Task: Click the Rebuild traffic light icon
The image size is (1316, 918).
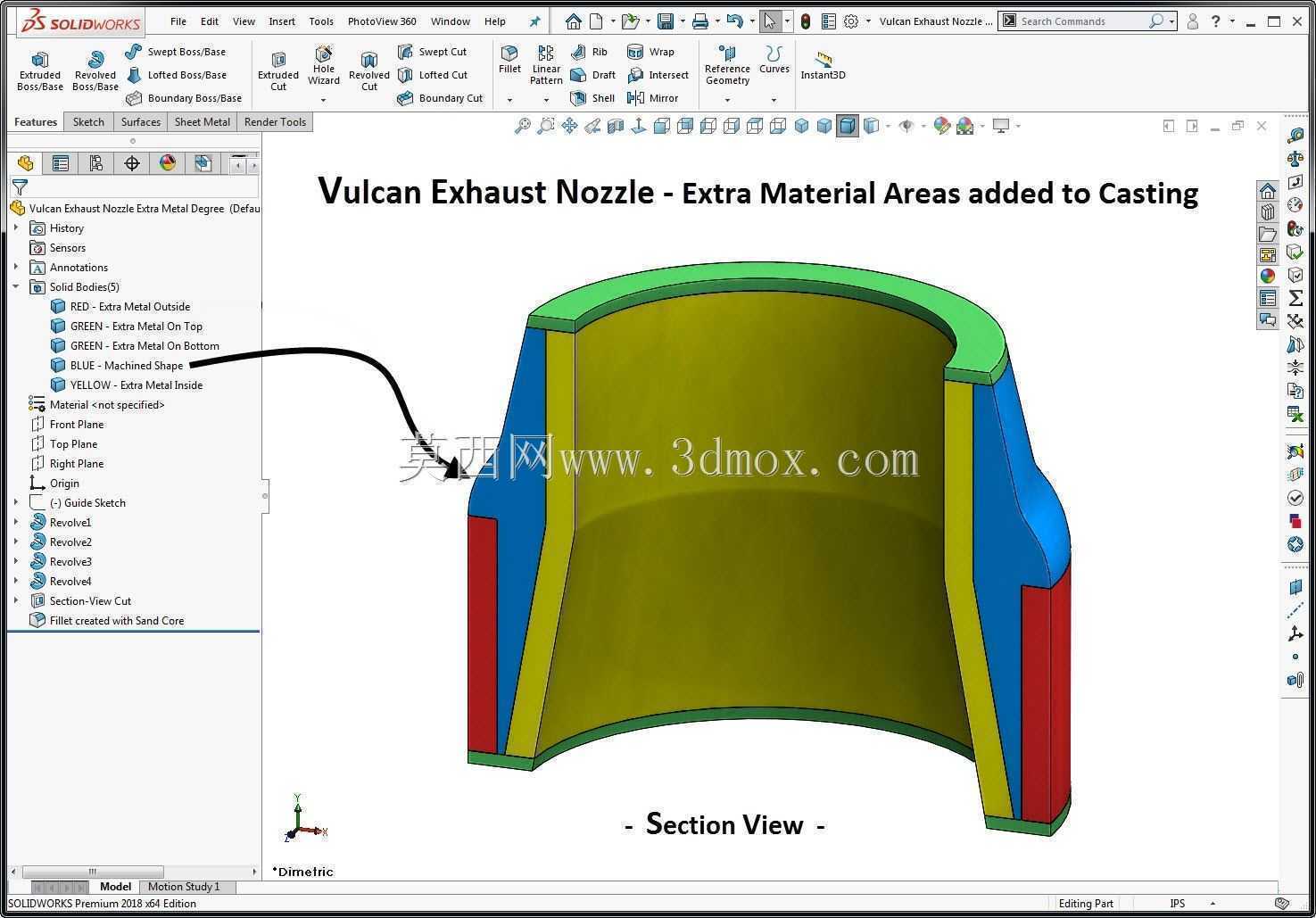Action: [x=805, y=21]
